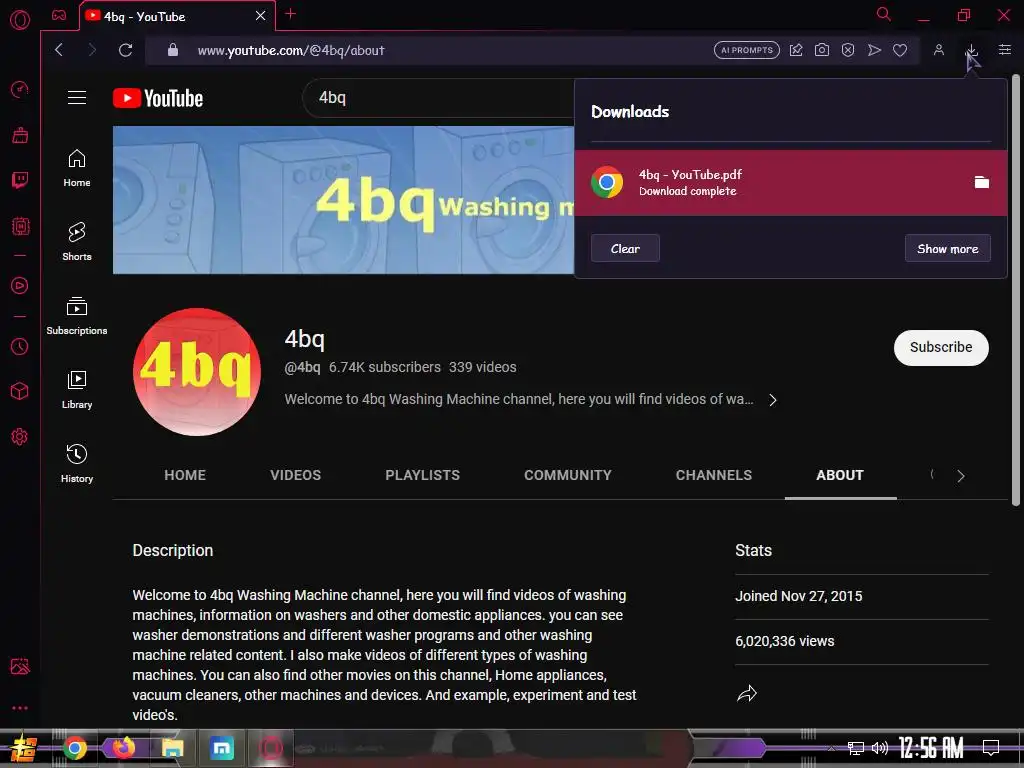Open the Opera main menu logo

20,20
